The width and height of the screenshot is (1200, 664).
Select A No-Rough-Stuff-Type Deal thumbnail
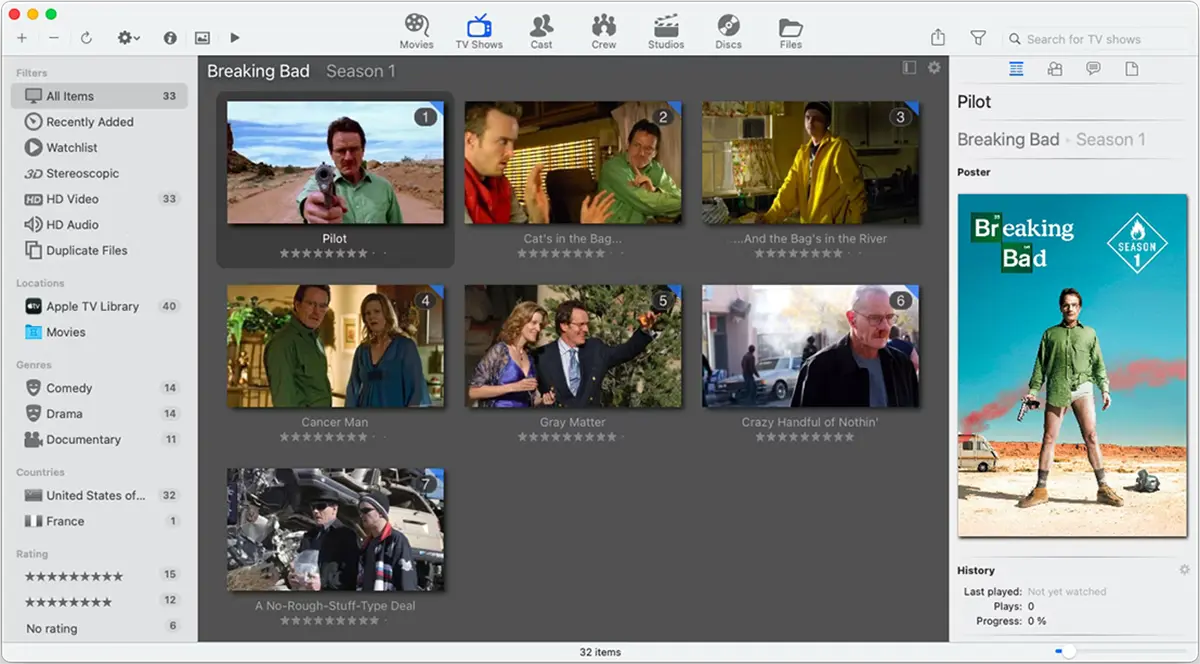(x=335, y=529)
